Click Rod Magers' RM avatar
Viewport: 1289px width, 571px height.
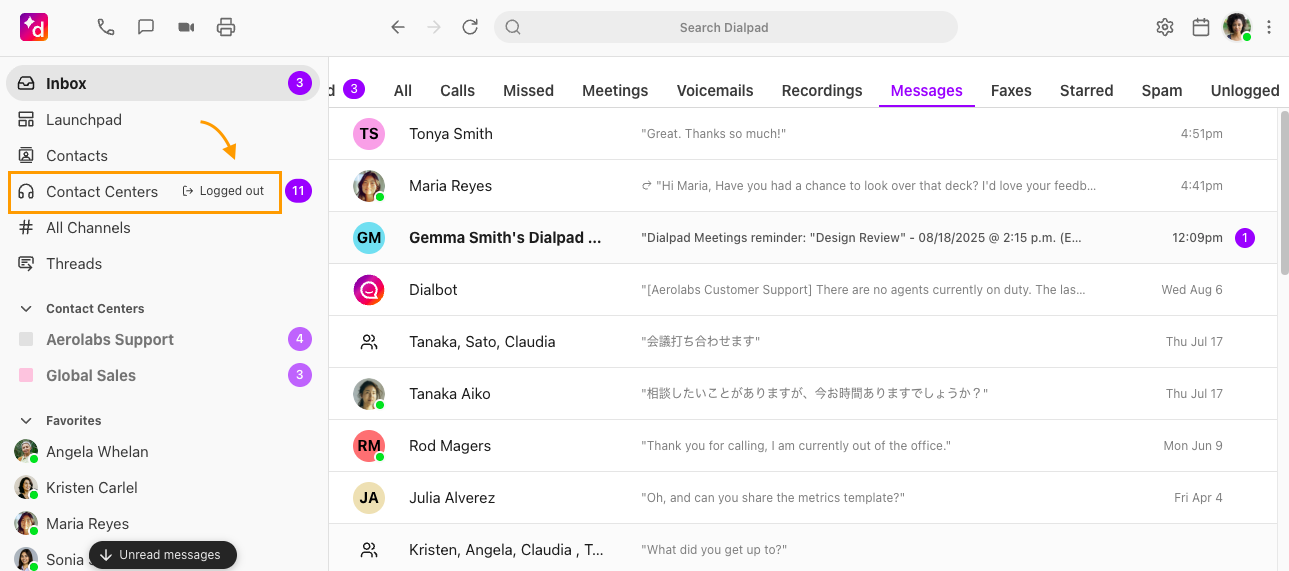coord(369,446)
